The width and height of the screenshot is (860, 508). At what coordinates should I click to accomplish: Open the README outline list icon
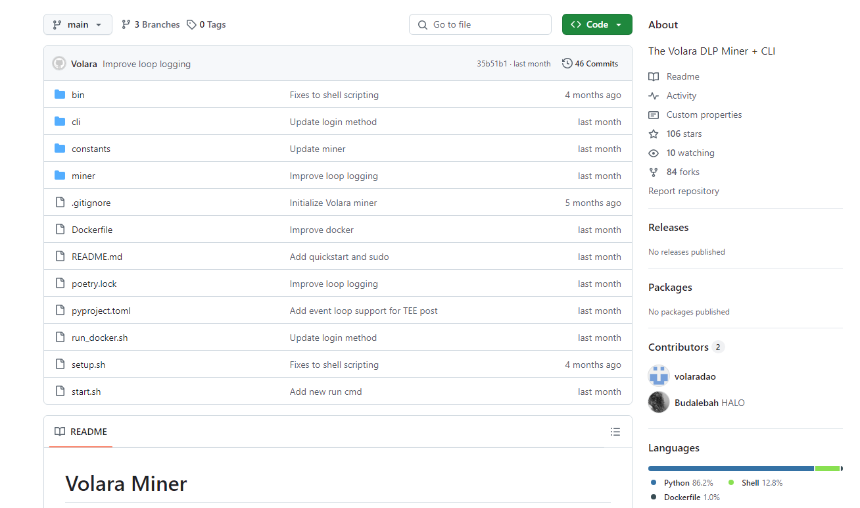pos(615,432)
